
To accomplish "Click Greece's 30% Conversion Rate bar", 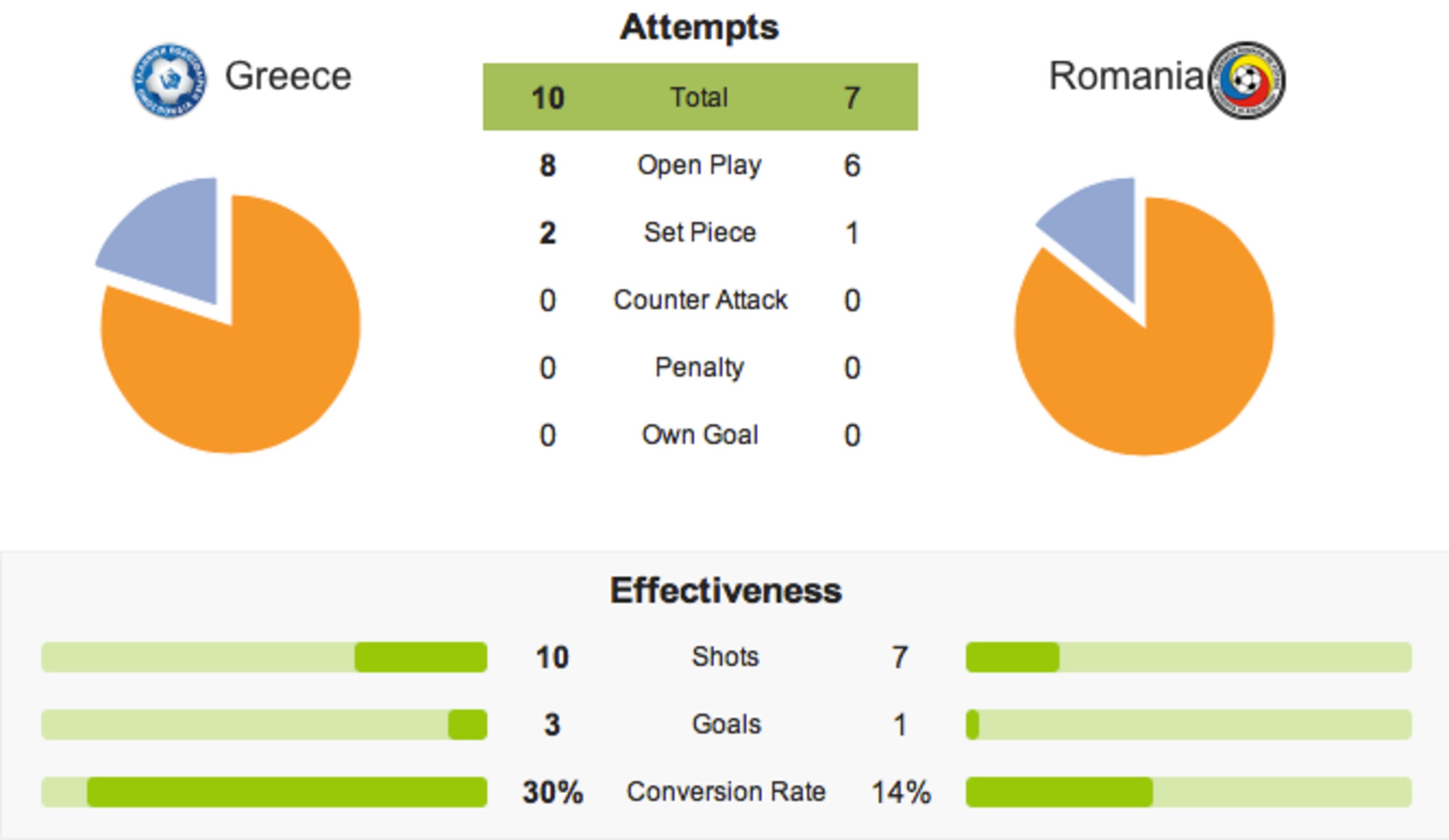I will click(264, 792).
